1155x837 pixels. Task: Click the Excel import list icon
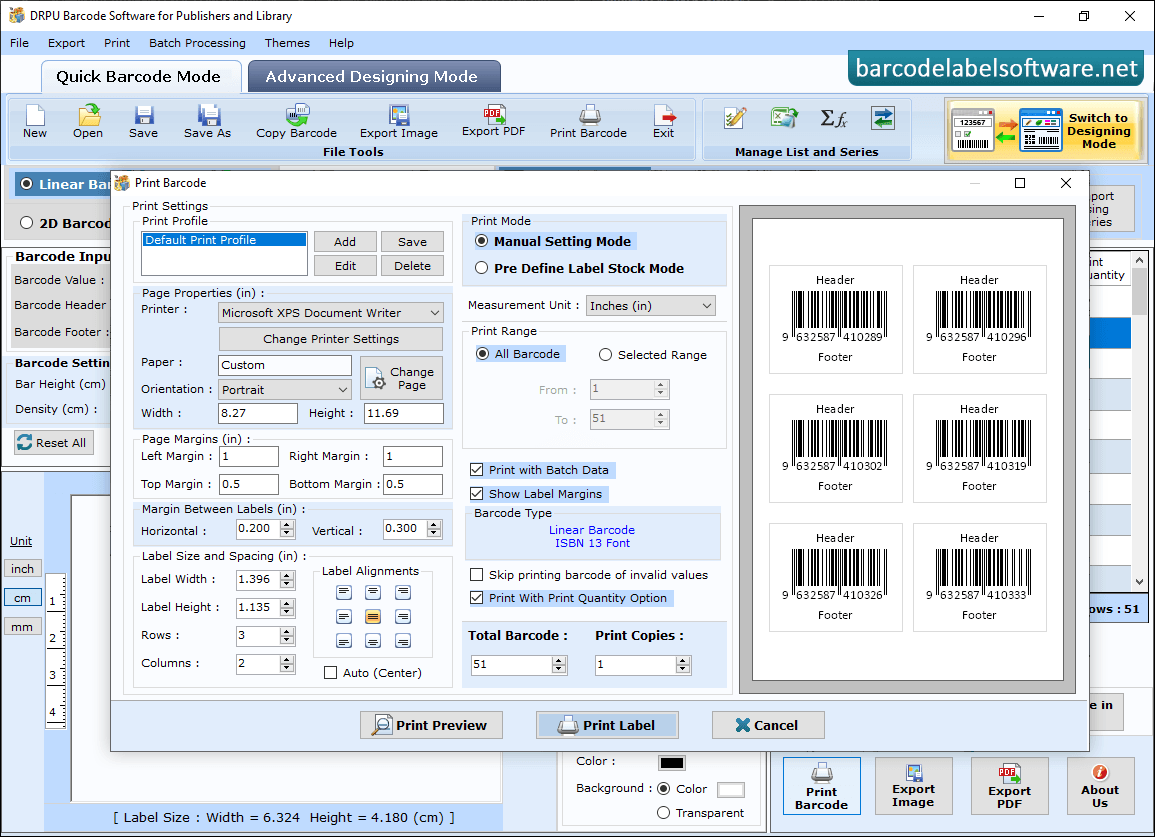tap(784, 118)
